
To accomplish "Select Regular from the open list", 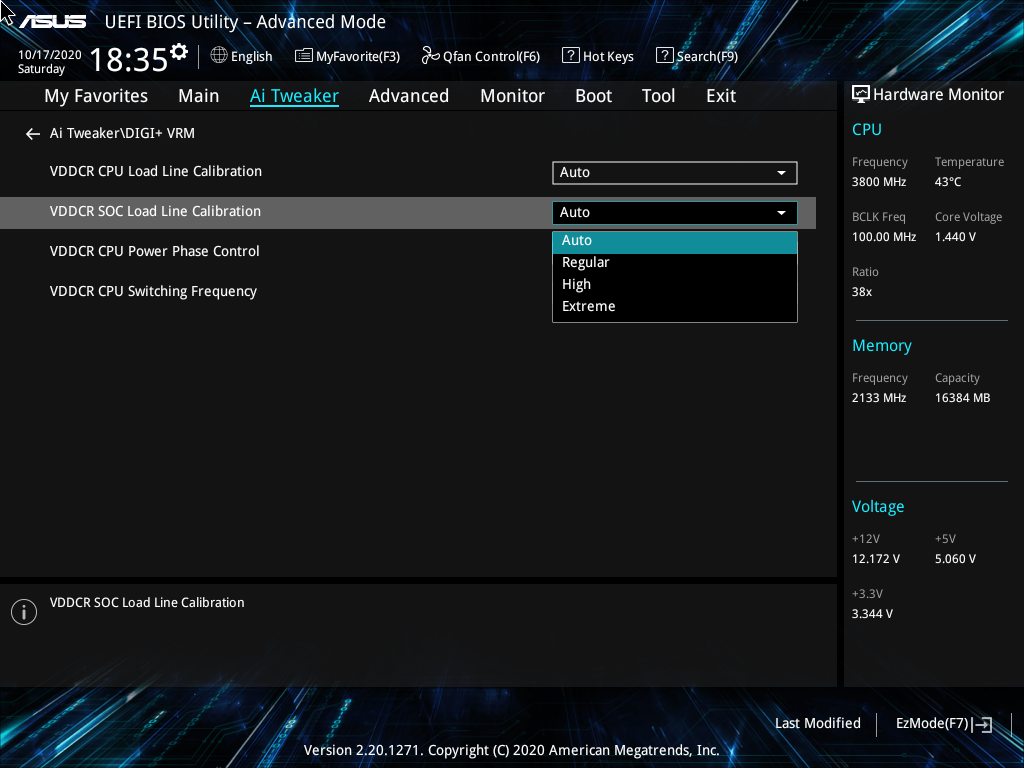I will (x=675, y=263).
